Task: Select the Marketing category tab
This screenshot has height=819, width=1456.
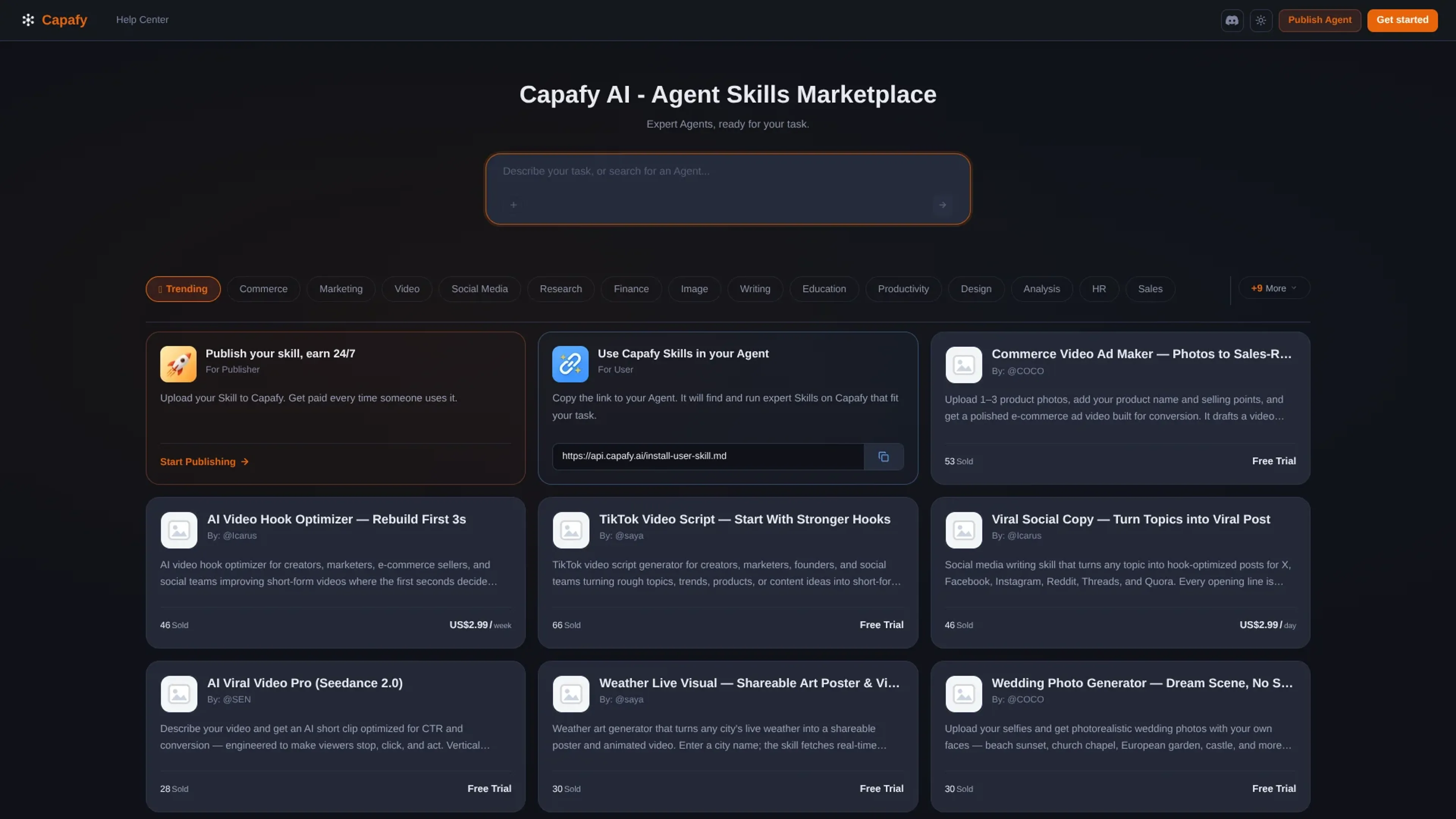Action: (341, 289)
